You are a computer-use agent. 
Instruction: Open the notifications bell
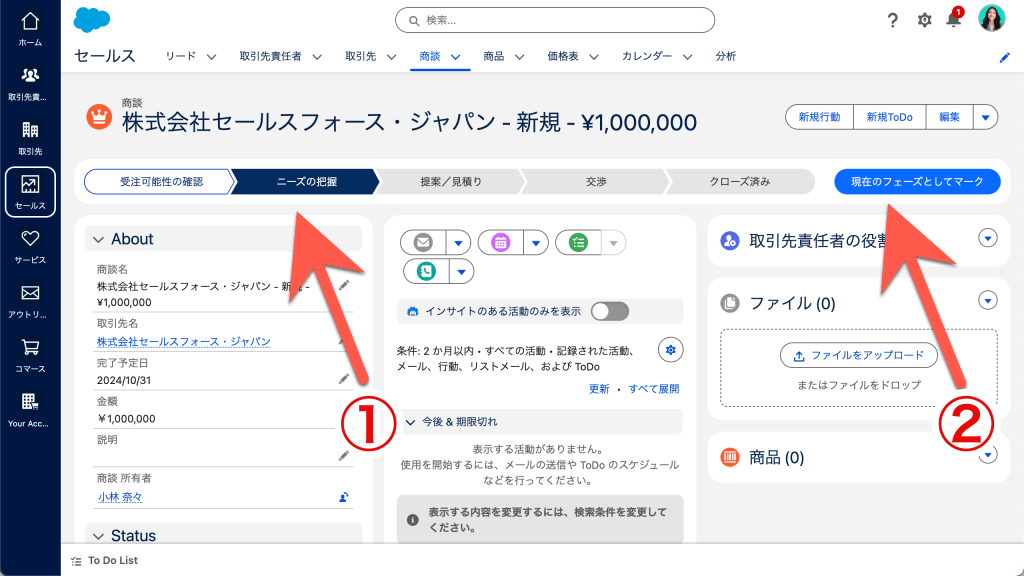[x=953, y=19]
